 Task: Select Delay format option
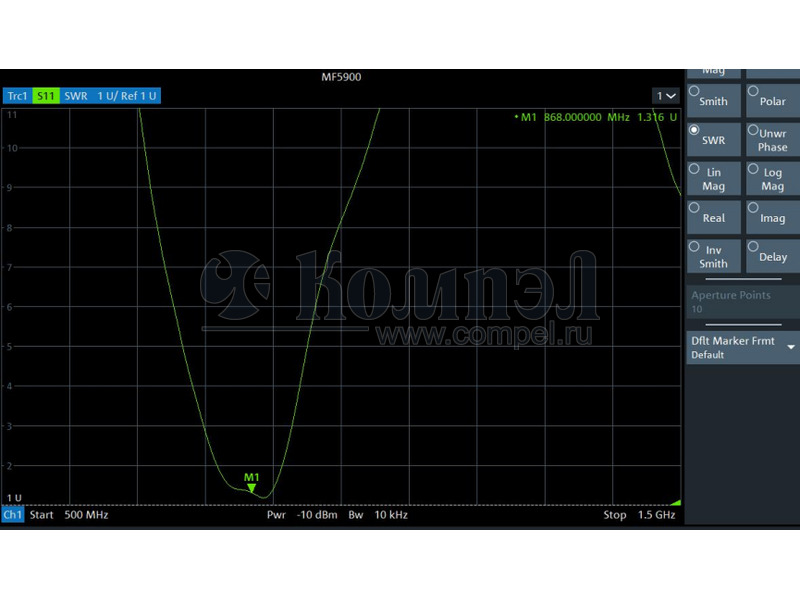pos(772,256)
